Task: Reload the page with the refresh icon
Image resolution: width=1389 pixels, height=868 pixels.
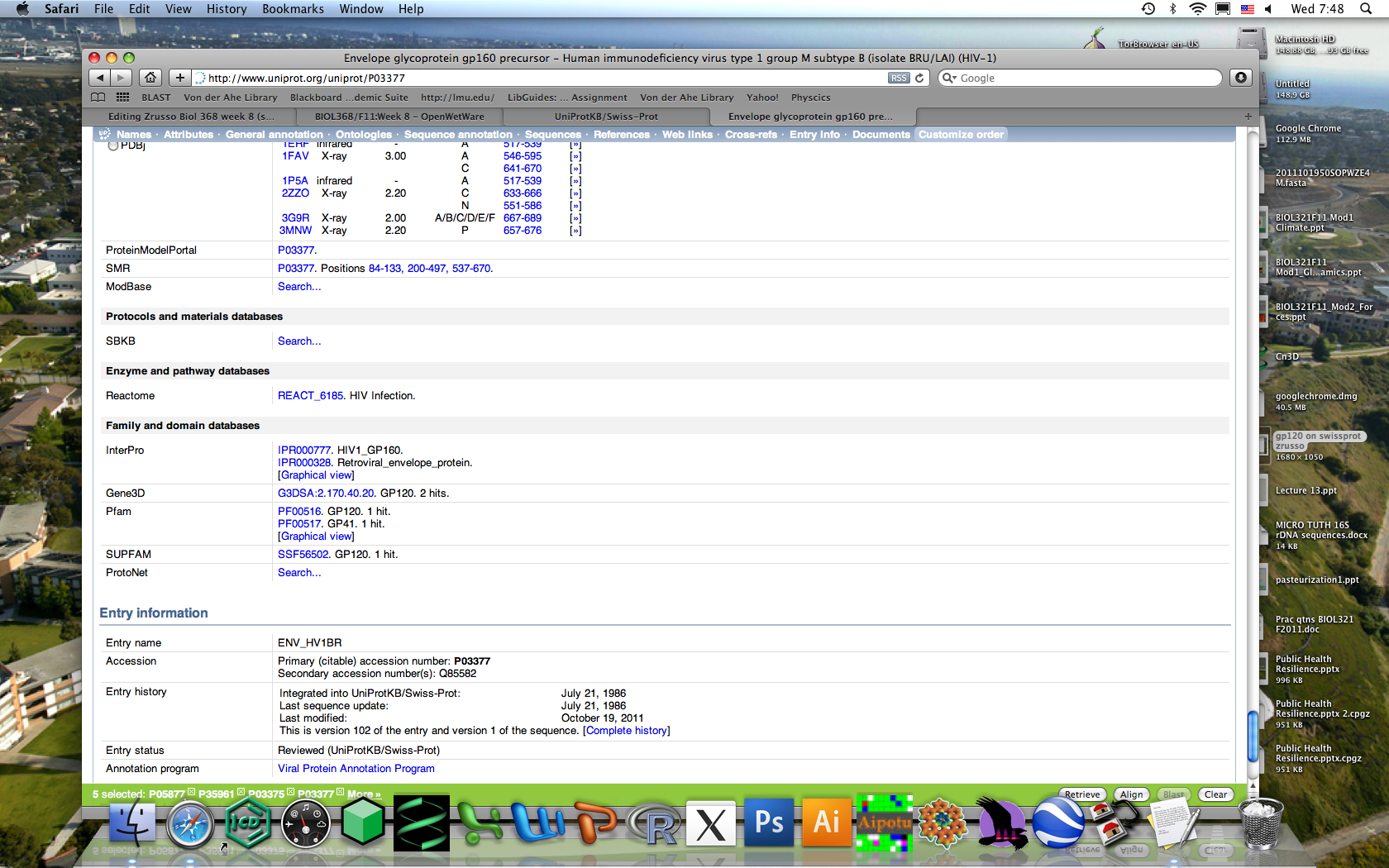Action: [919, 78]
